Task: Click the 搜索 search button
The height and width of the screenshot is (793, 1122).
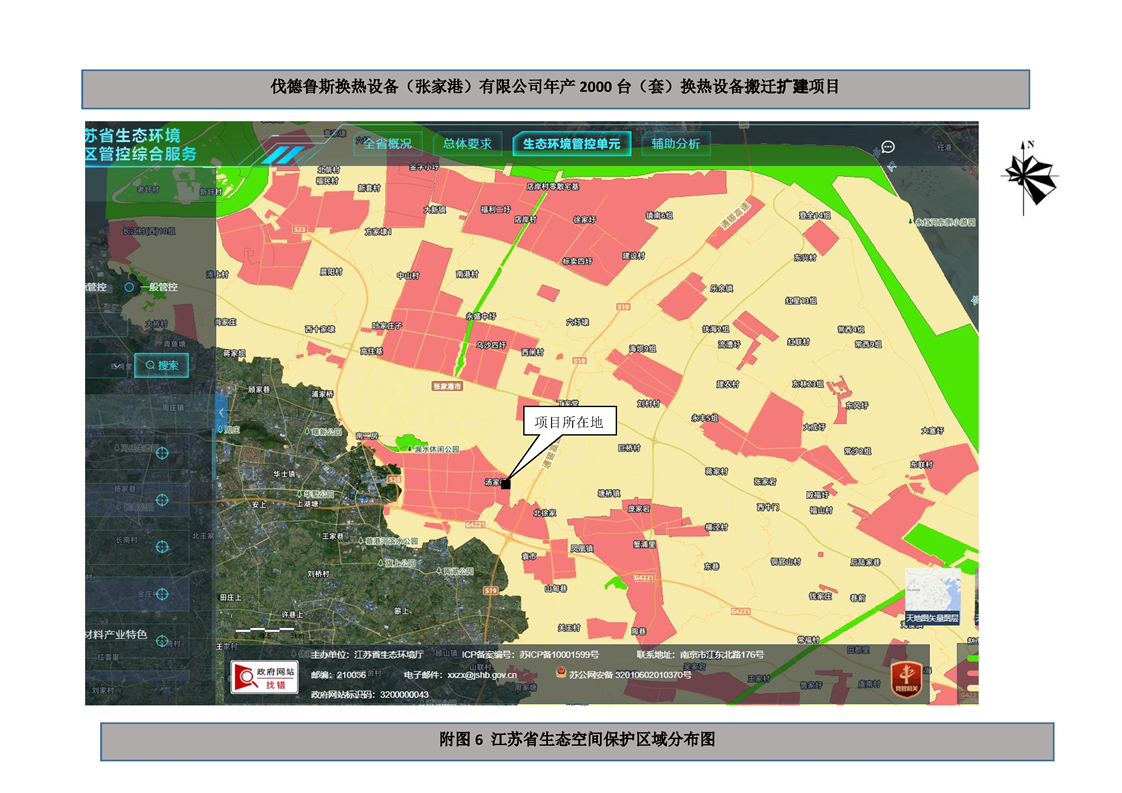Action: tap(161, 366)
